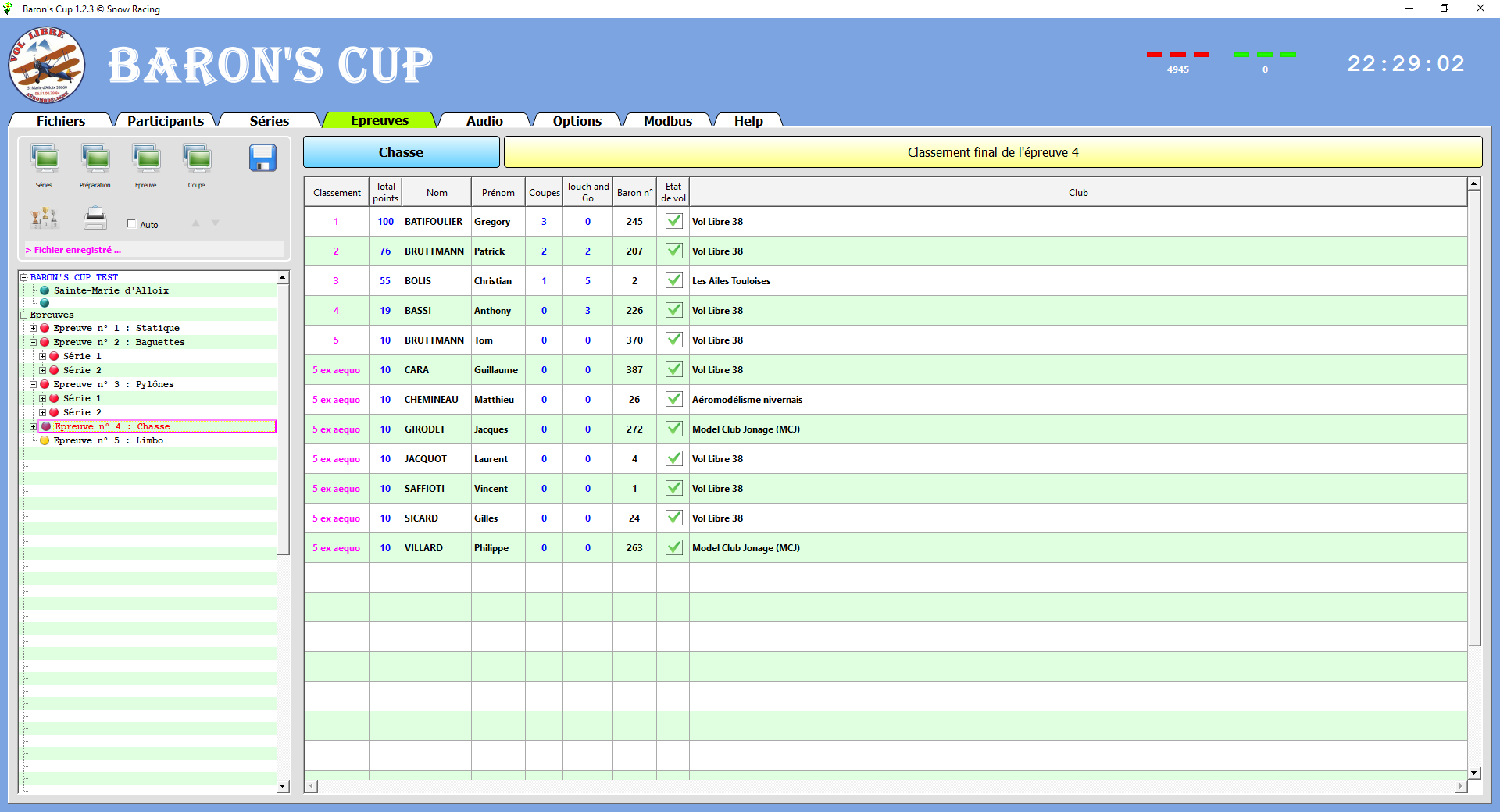Open the Modbus tab
Viewport: 1500px width, 812px height.
pyautogui.click(x=667, y=120)
